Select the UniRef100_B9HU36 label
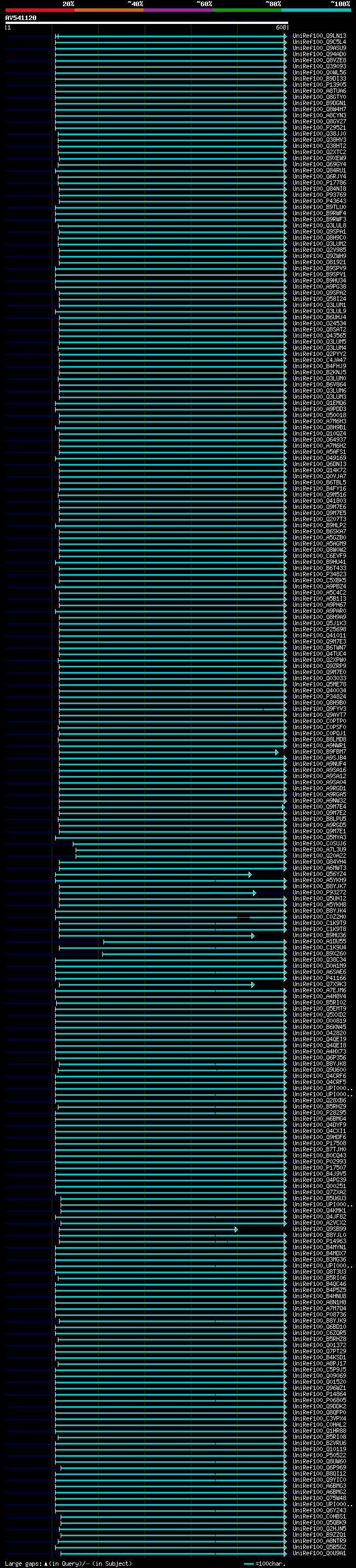Image resolution: width=356 pixels, height=1568 pixels. pos(319,936)
